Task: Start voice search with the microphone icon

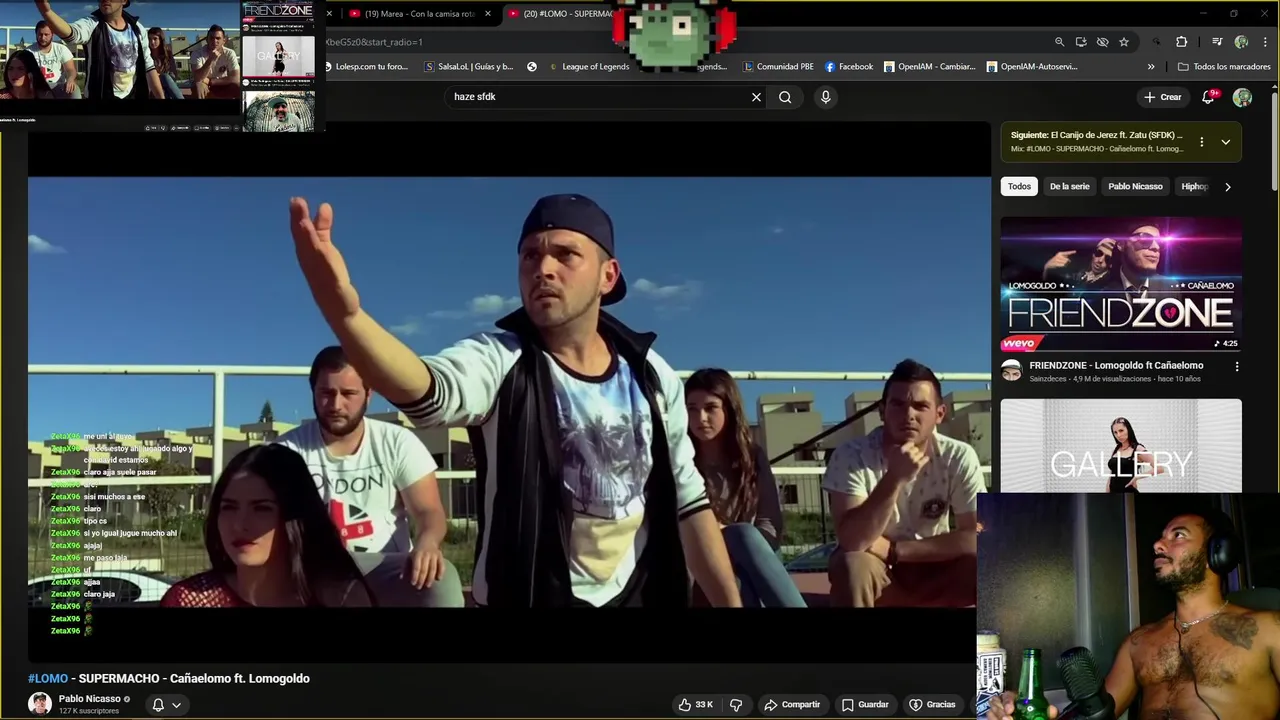Action: 825,97
